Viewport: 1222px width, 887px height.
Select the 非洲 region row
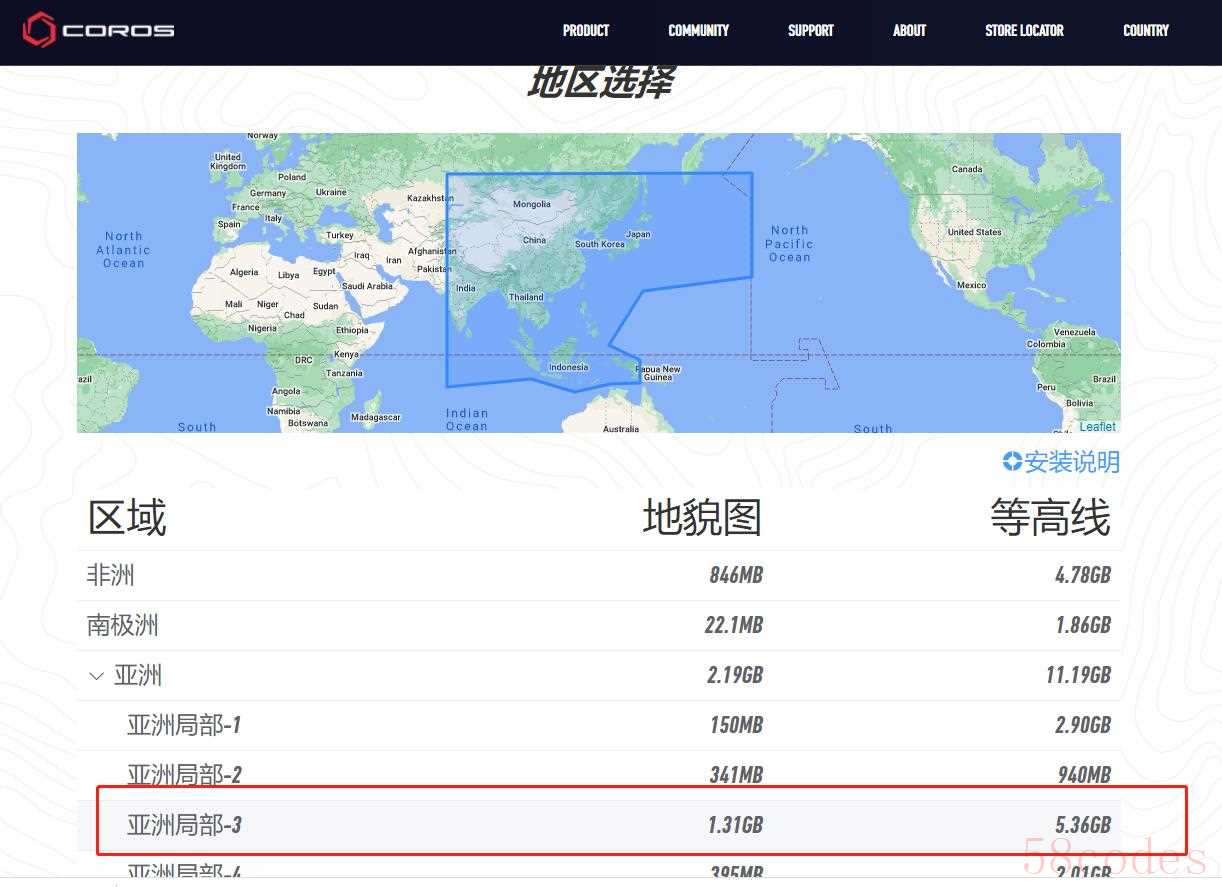111,575
